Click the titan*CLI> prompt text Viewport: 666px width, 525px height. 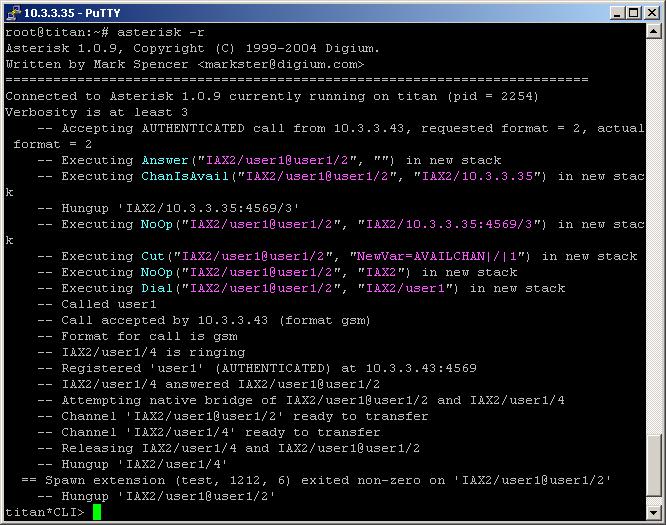pos(45,512)
